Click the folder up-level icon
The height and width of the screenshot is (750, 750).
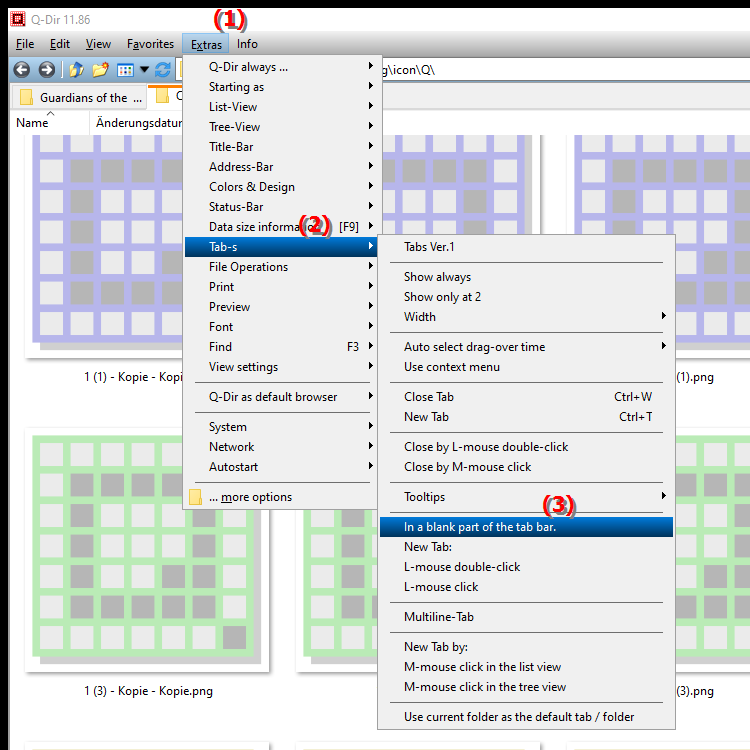click(77, 70)
